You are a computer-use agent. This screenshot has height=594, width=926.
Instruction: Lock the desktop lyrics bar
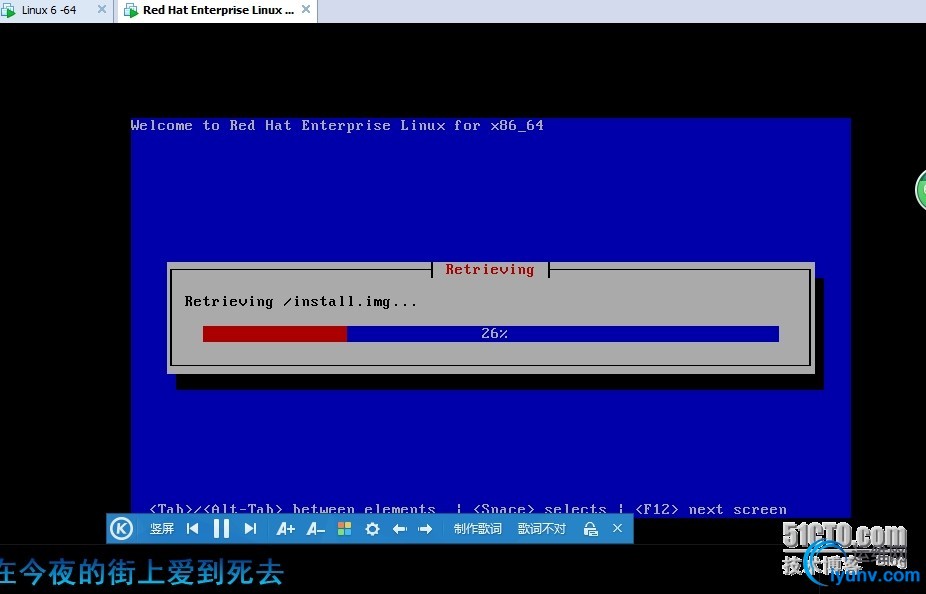590,529
